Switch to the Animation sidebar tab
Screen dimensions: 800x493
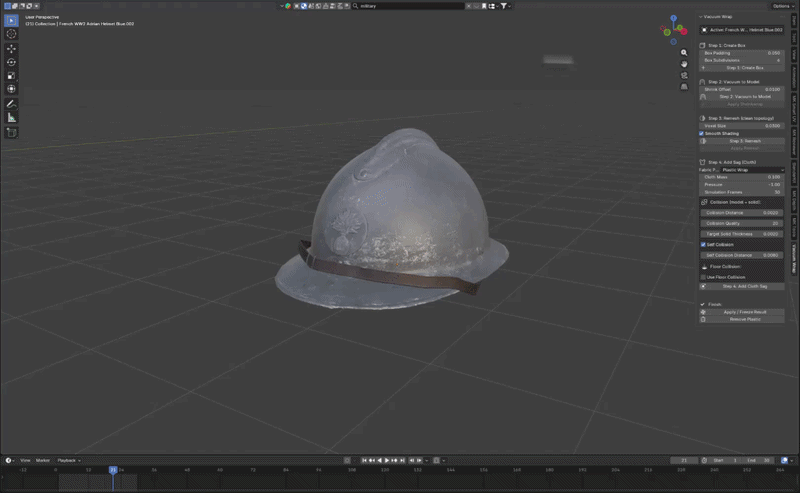pos(794,77)
